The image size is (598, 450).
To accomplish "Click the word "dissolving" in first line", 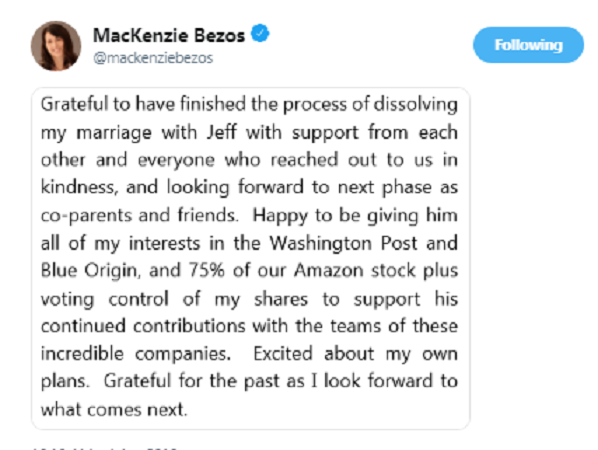I will 416,104.
